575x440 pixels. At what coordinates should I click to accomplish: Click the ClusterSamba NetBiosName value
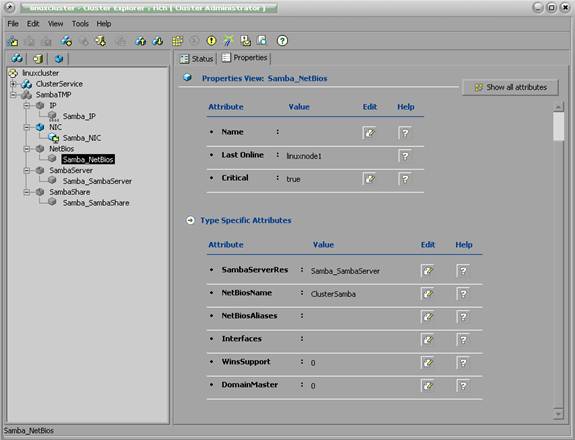coord(333,294)
